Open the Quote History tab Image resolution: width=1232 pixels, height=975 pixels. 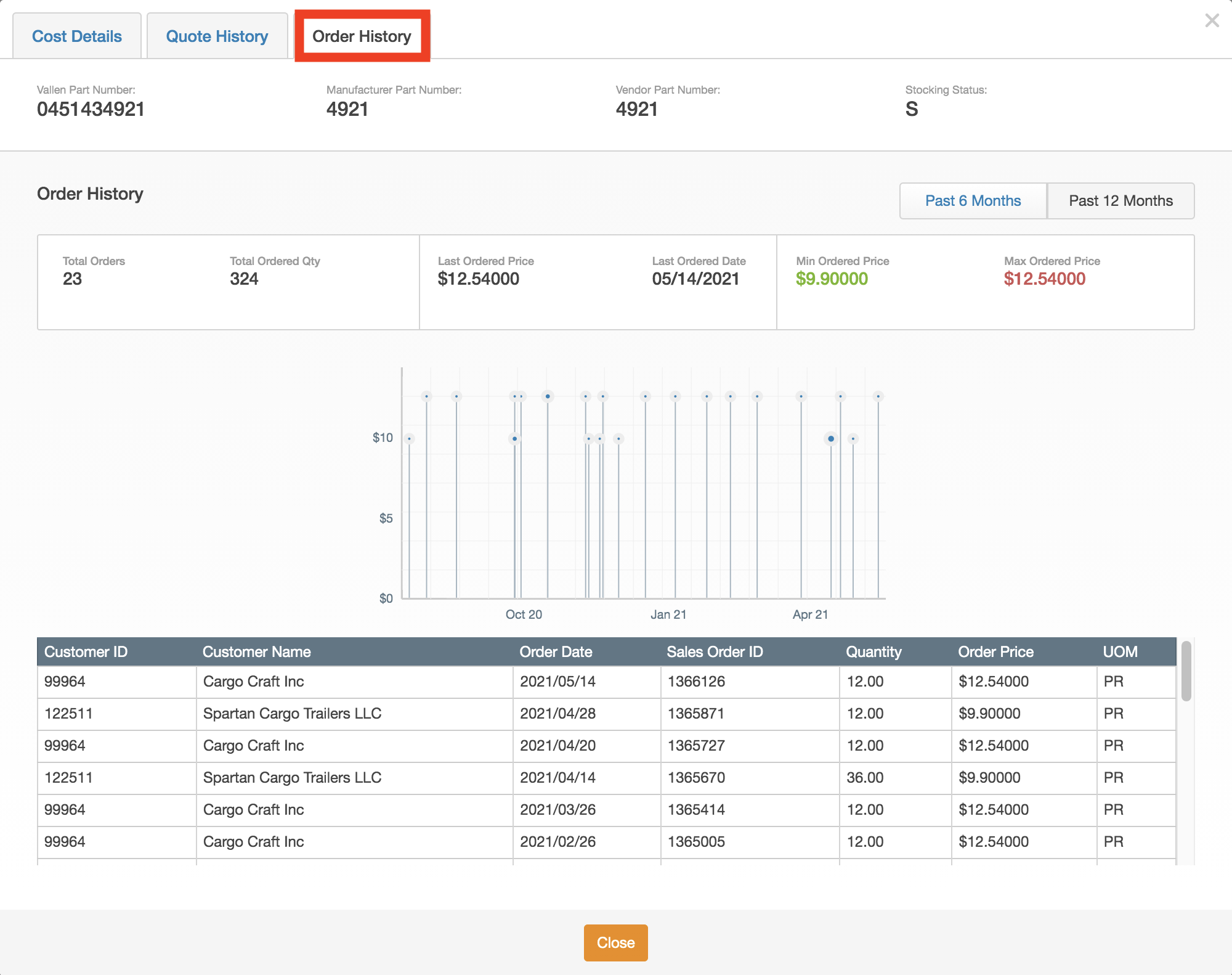217,36
